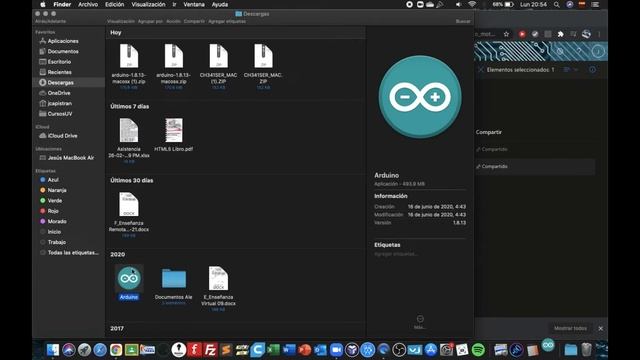Image resolution: width=640 pixels, height=360 pixels.
Task: Open Microsoft Word from the Dock
Action: [289, 350]
